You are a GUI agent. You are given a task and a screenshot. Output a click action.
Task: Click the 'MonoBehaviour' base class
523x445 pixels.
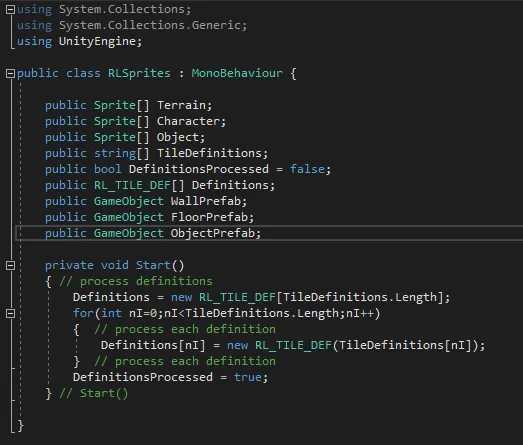pyautogui.click(x=237, y=73)
